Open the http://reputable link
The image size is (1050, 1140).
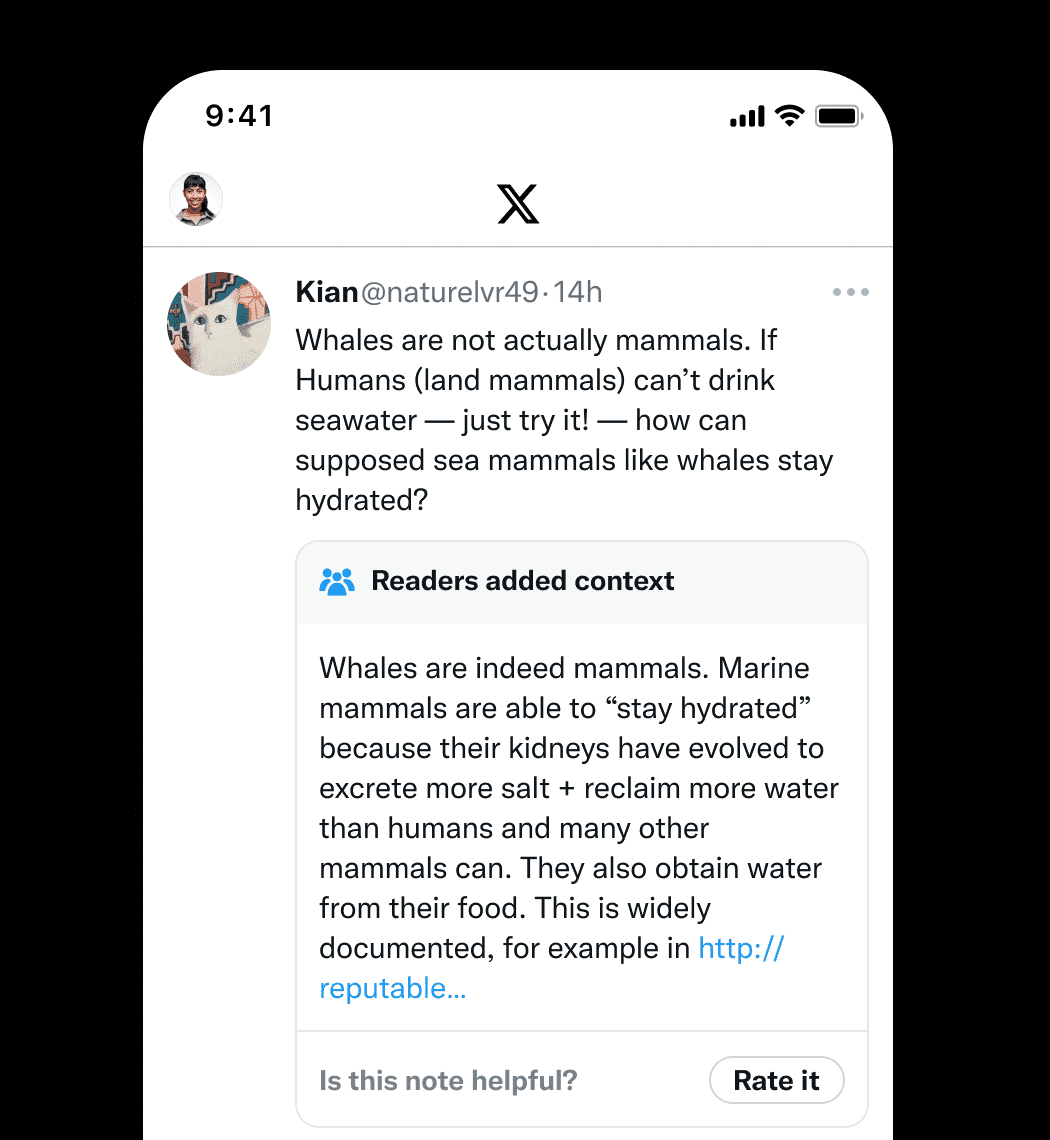pos(740,948)
